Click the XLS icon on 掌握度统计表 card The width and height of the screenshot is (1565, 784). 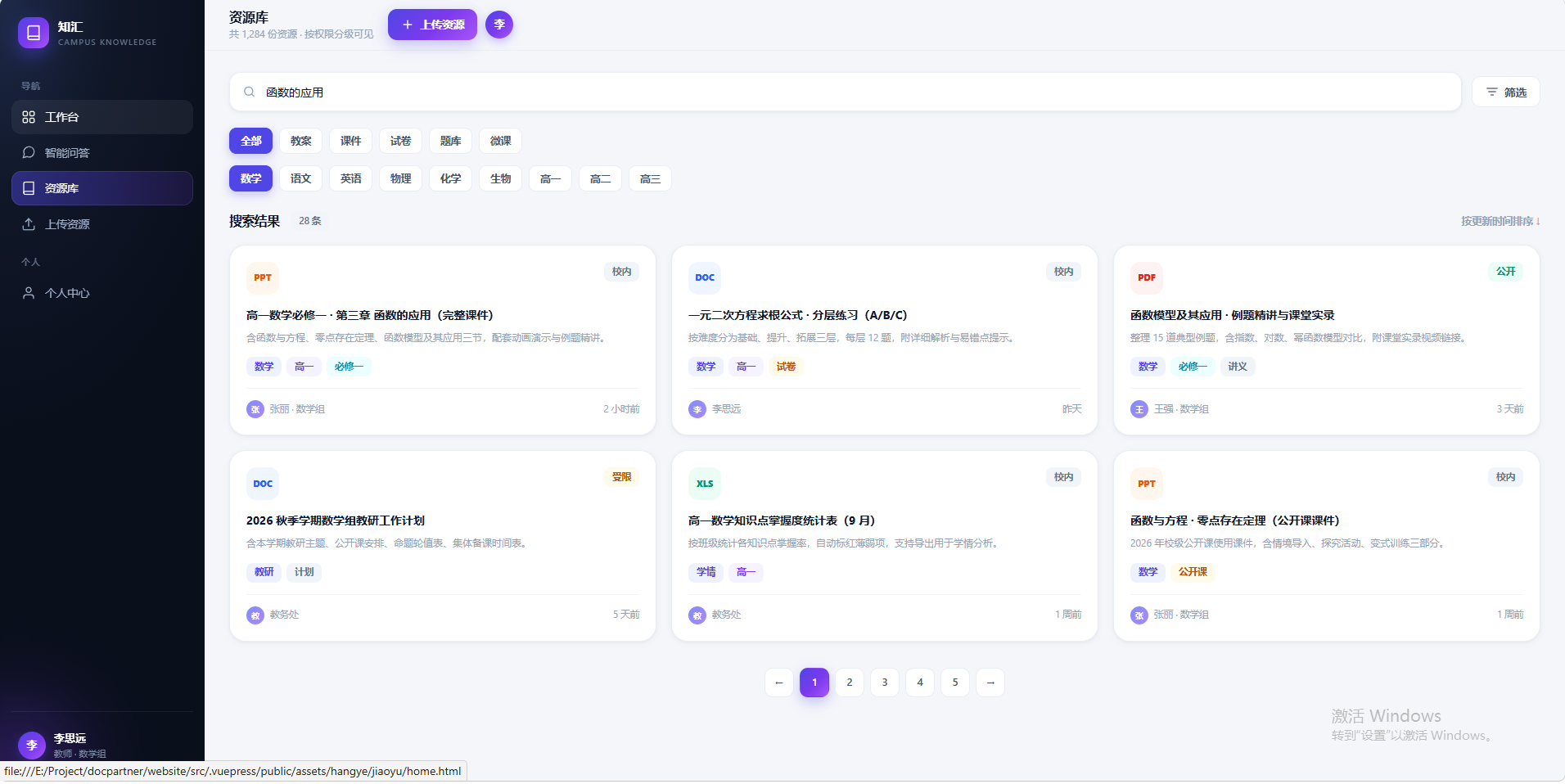click(705, 484)
